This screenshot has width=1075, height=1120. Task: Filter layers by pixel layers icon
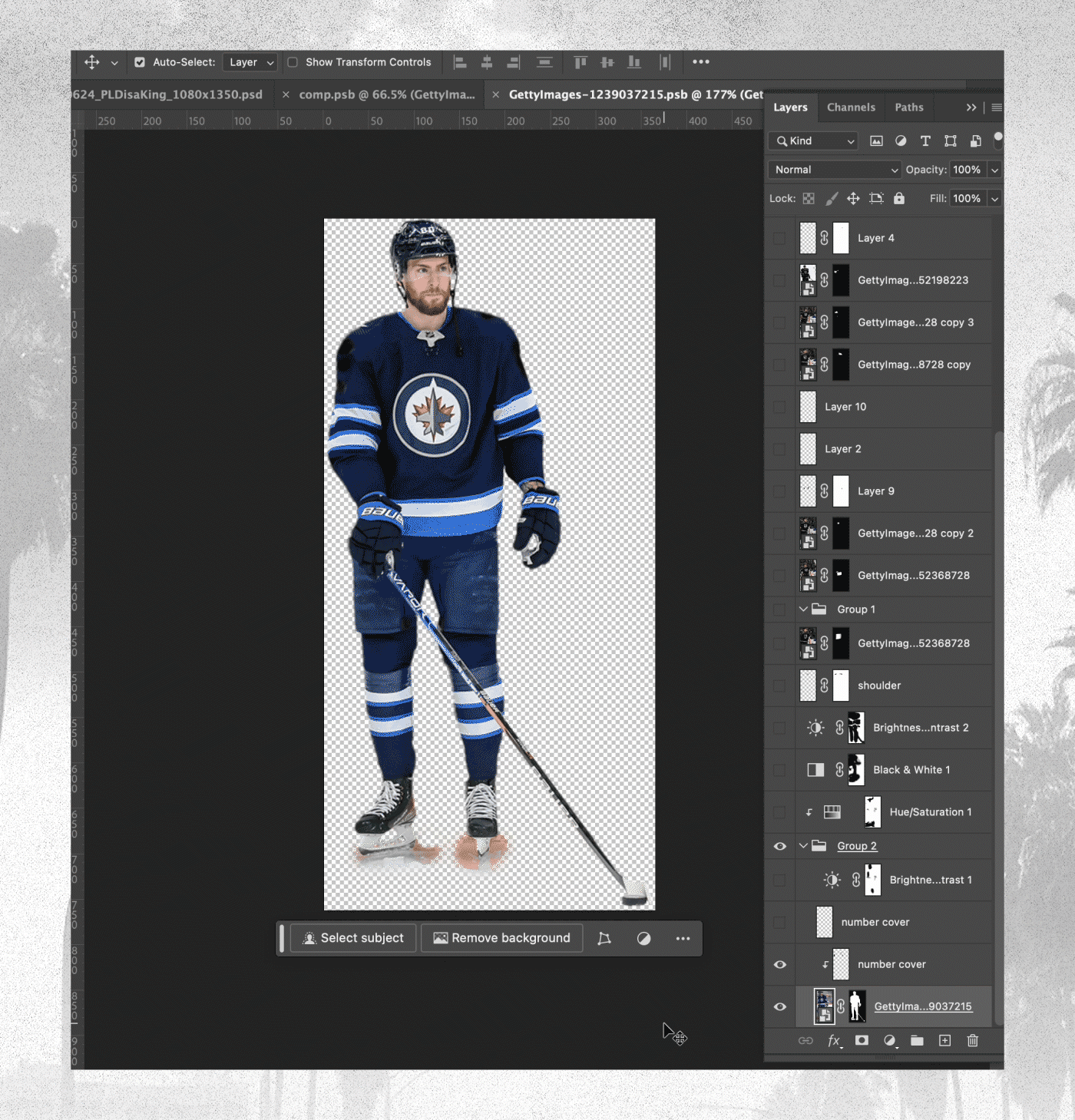point(876,141)
